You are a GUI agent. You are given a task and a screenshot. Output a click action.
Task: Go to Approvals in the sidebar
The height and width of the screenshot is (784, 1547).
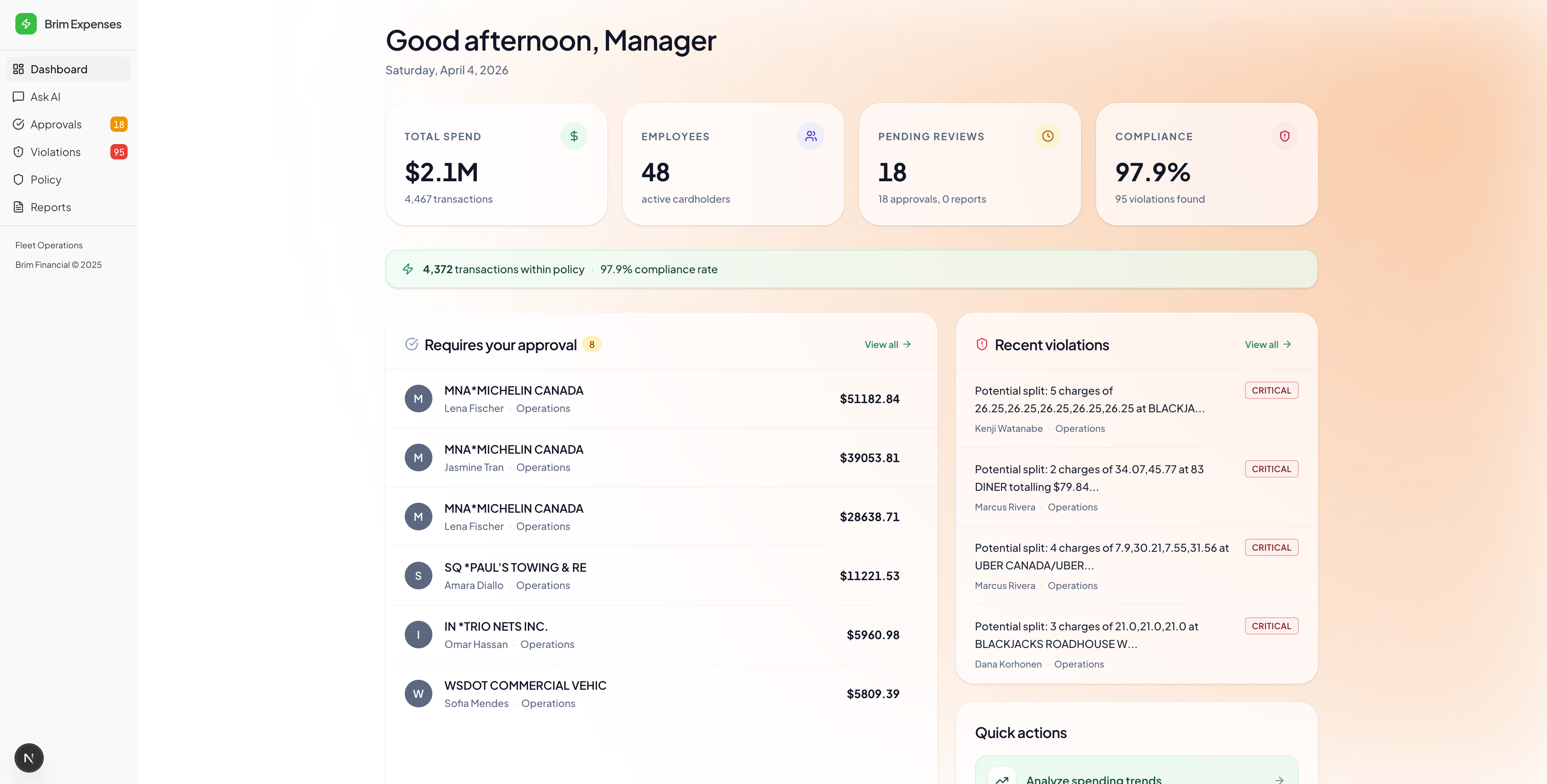tap(56, 124)
